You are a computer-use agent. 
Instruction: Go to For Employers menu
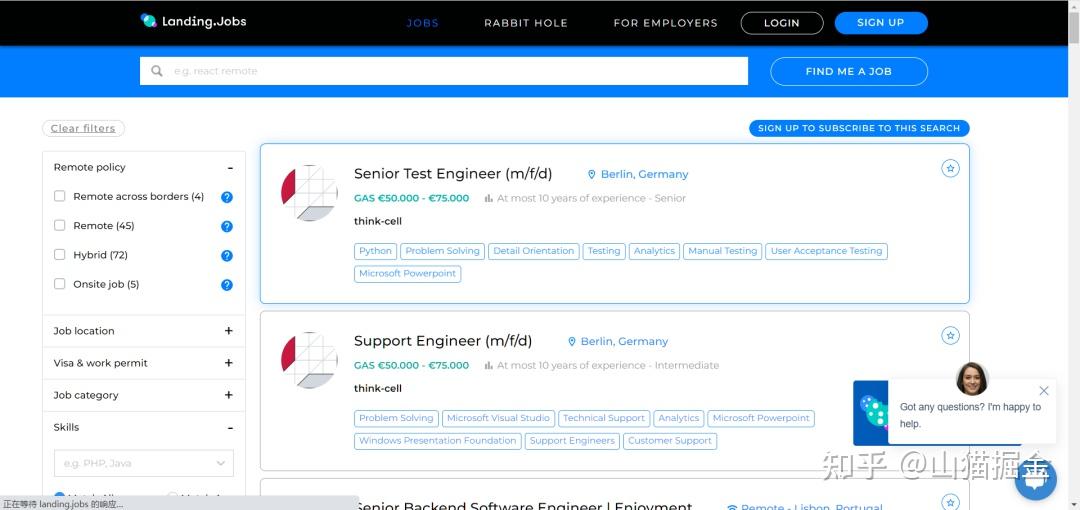(665, 23)
